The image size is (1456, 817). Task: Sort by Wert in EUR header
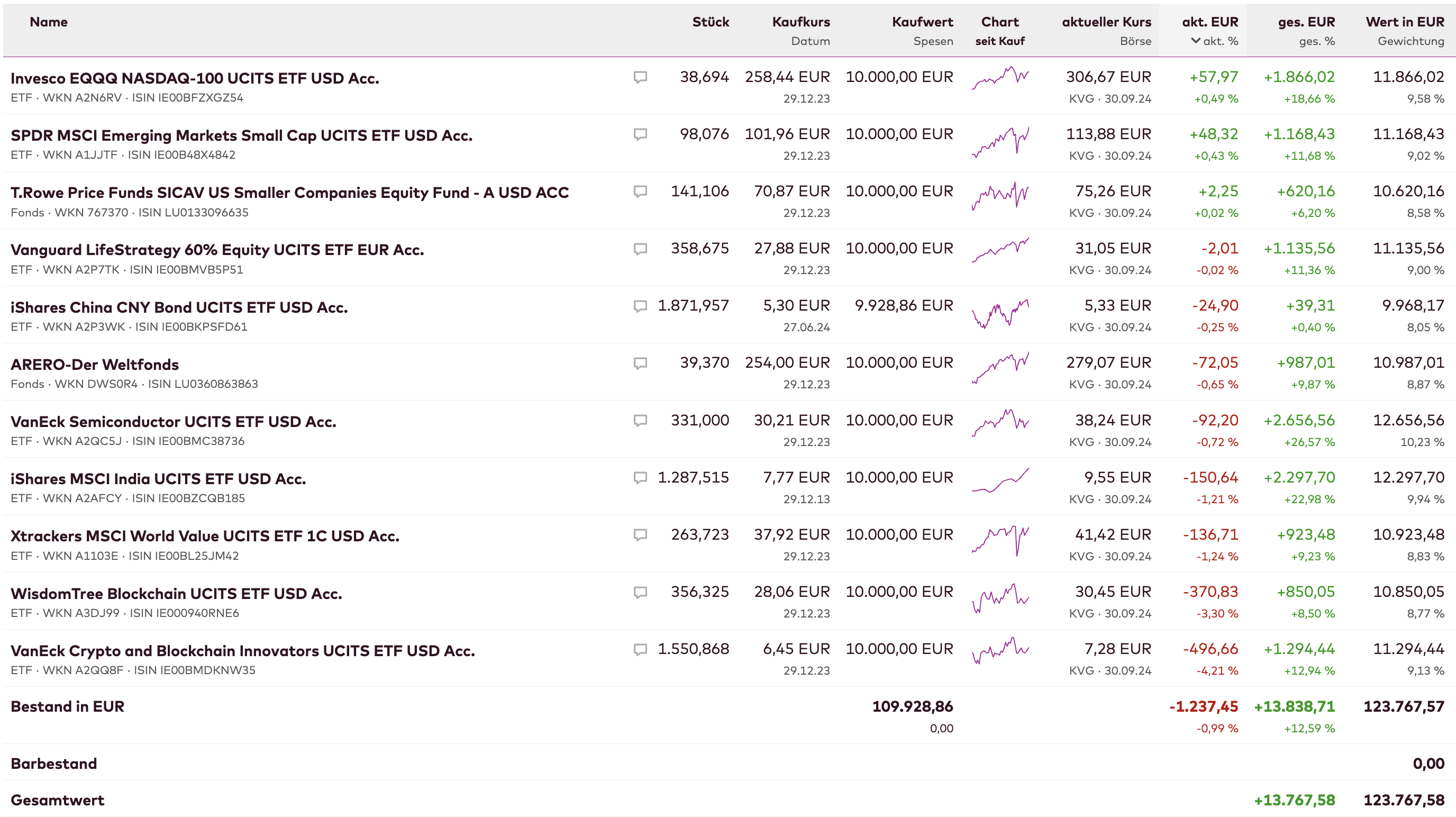(x=1405, y=22)
